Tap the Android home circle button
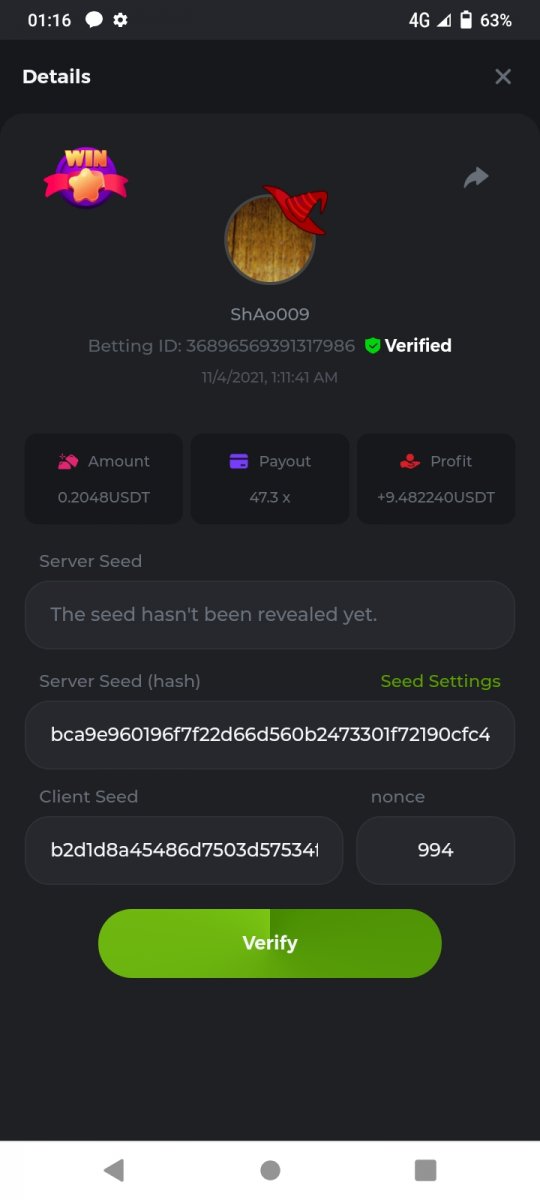This screenshot has height=1200, width=540. point(270,1170)
